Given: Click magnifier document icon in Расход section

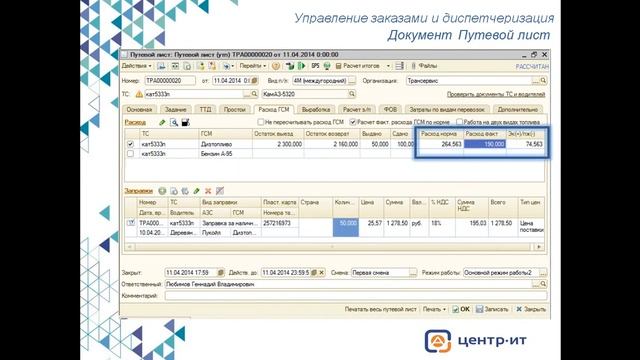Looking at the screenshot, I should tap(174, 122).
